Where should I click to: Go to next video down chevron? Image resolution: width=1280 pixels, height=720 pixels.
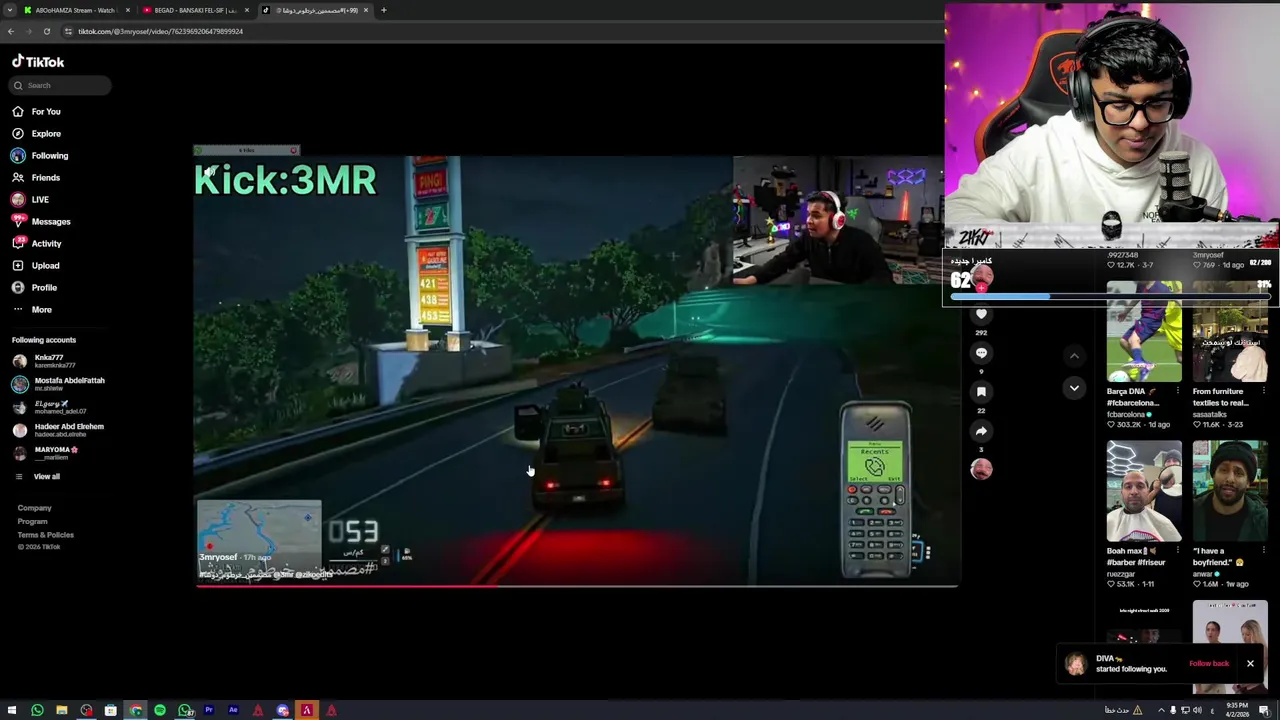[1074, 388]
